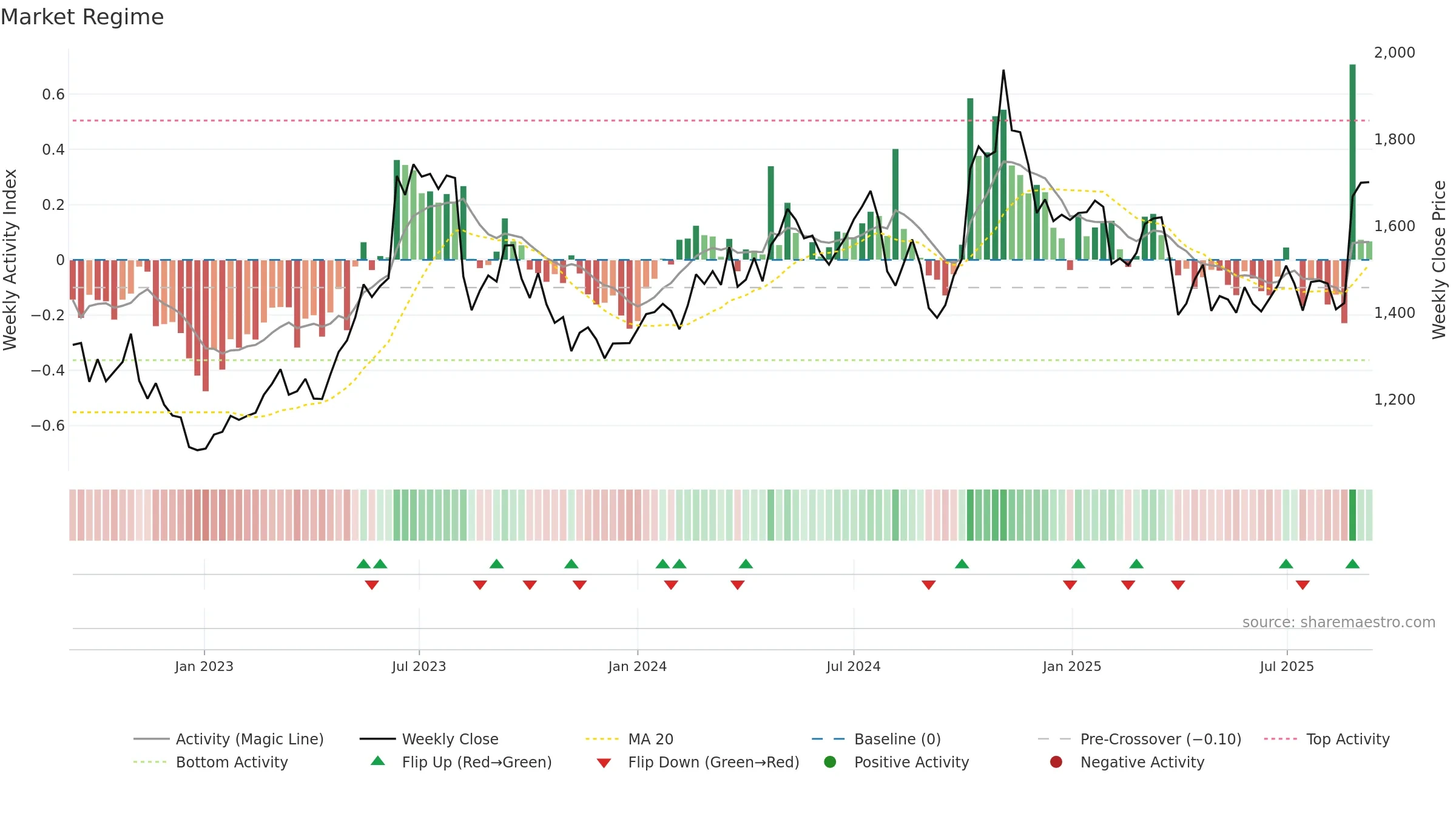This screenshot has height=819, width=1456.
Task: Click the Positive Activity legend label
Action: (911, 762)
